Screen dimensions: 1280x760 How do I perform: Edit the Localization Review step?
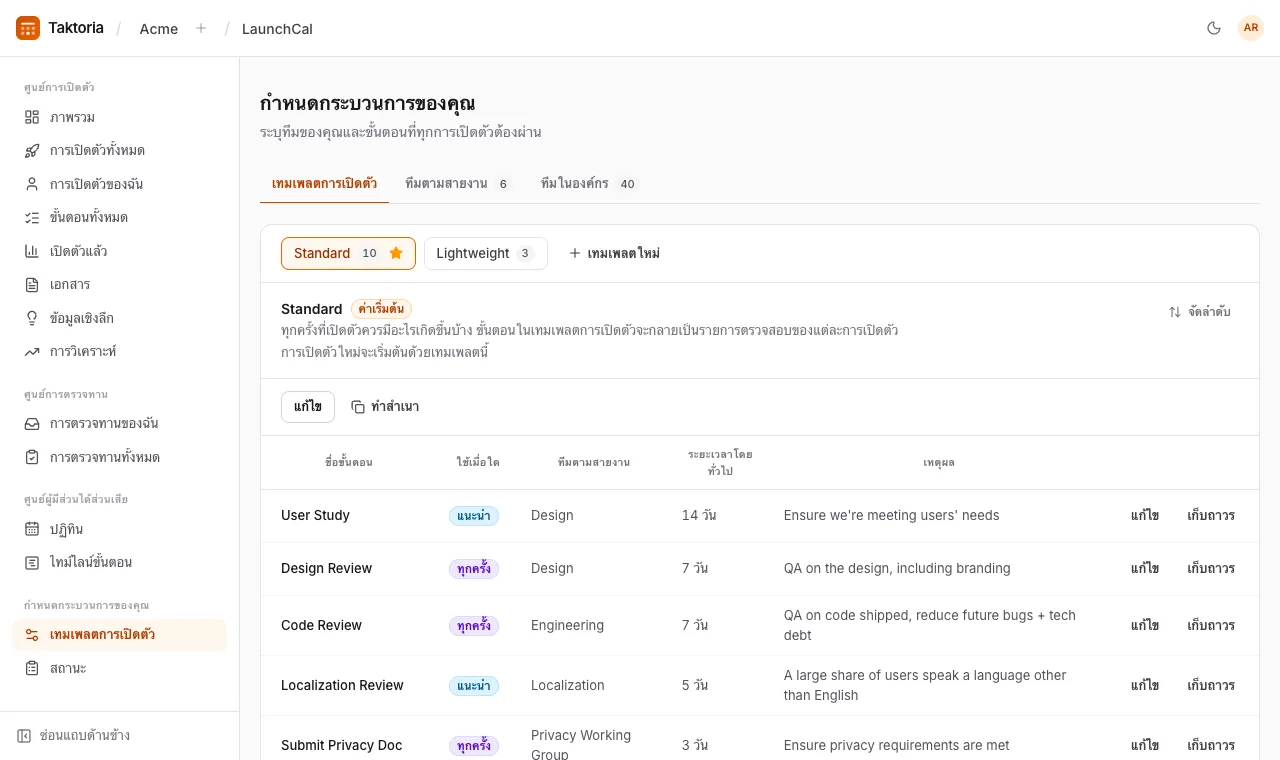coord(1145,686)
